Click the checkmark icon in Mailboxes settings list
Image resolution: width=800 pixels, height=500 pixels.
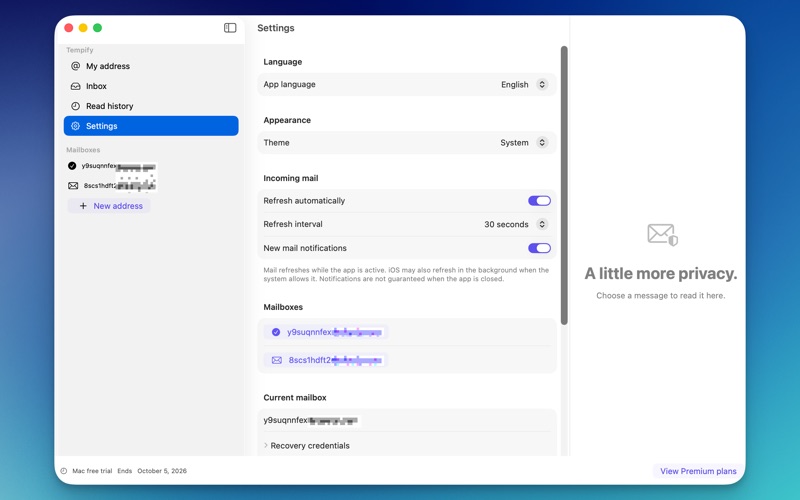[x=276, y=332]
